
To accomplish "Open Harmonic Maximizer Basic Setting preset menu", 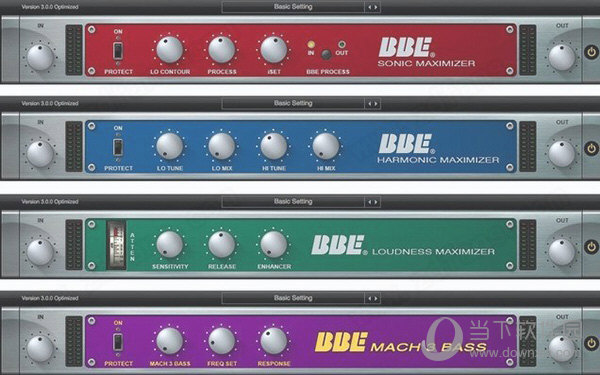I will pos(293,103).
